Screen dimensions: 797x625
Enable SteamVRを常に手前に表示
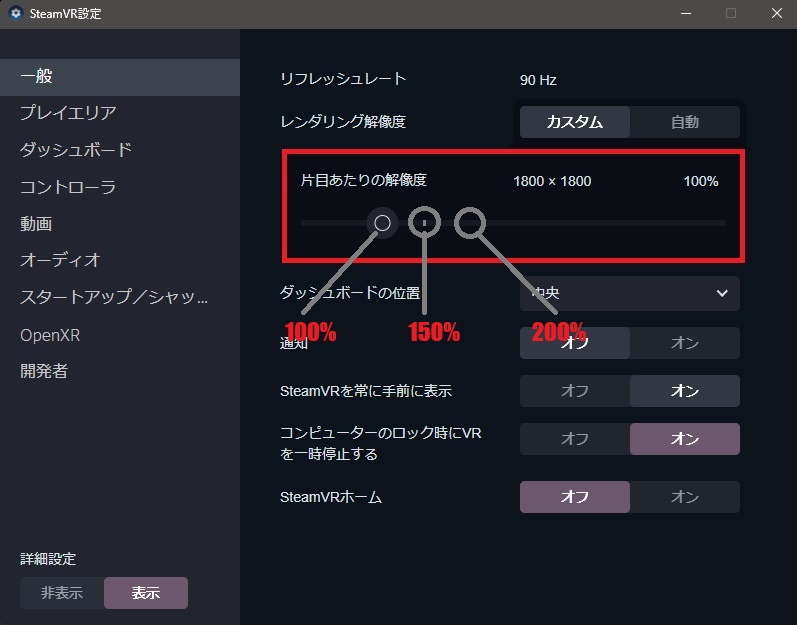685,391
